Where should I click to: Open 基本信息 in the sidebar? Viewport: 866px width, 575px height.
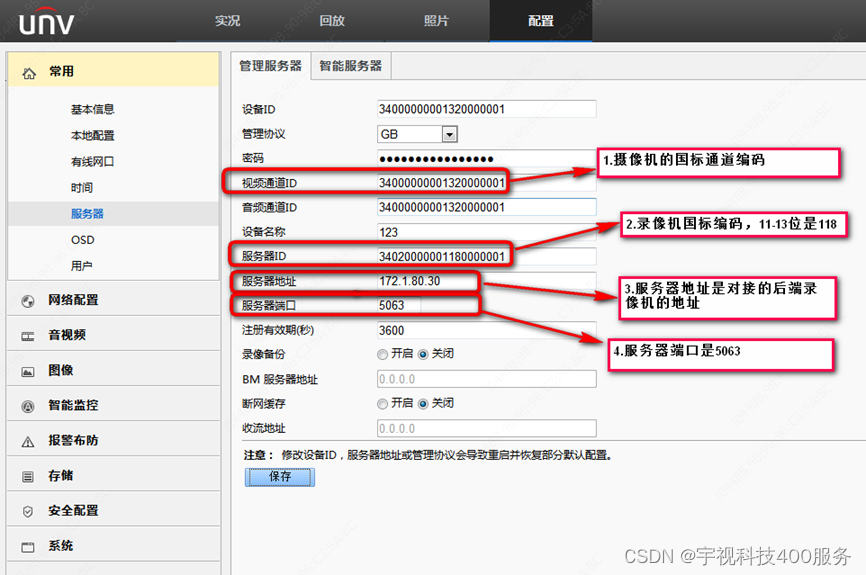[x=93, y=109]
